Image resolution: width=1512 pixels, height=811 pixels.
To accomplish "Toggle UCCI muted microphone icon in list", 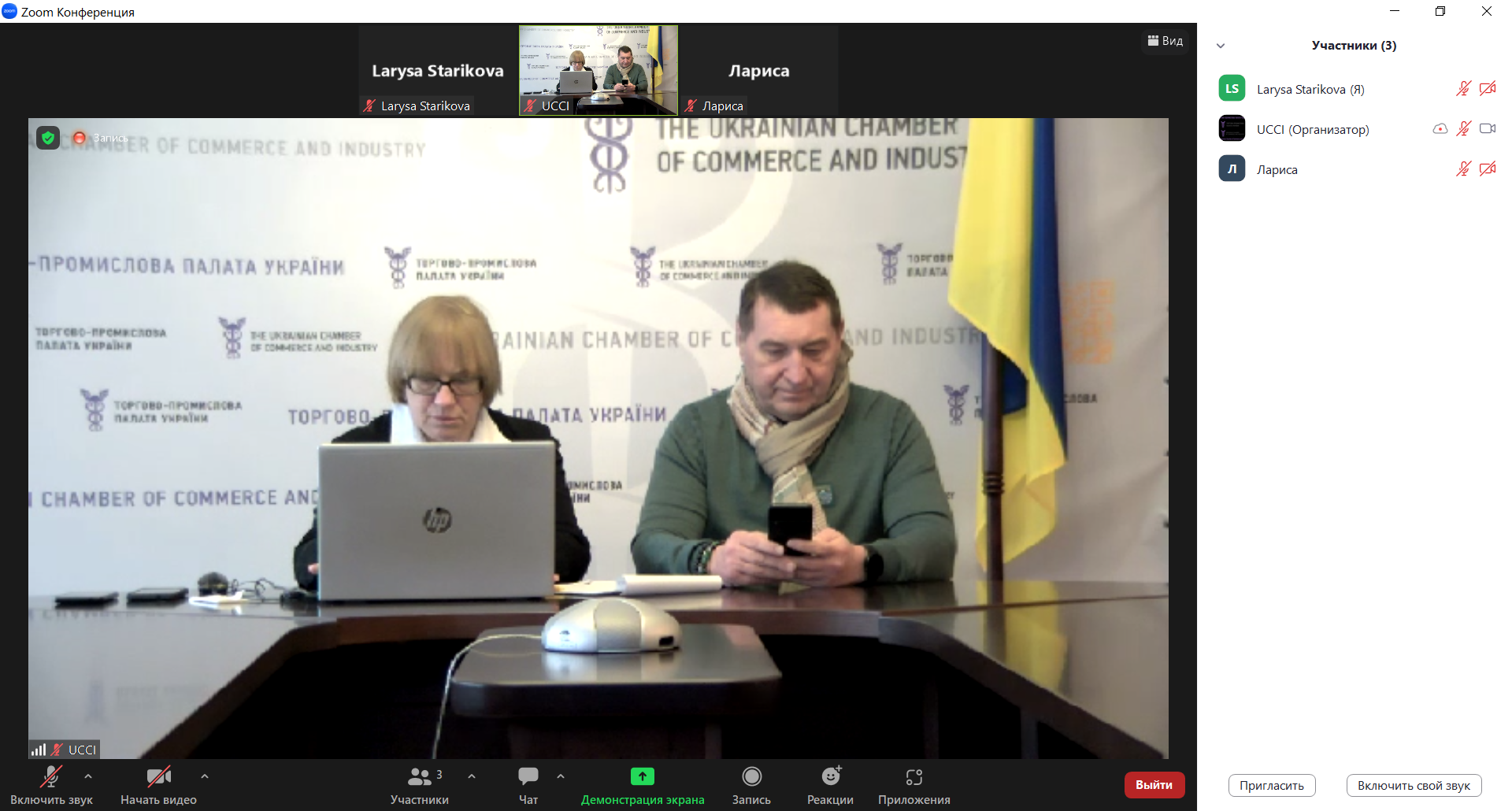I will pyautogui.click(x=1463, y=128).
